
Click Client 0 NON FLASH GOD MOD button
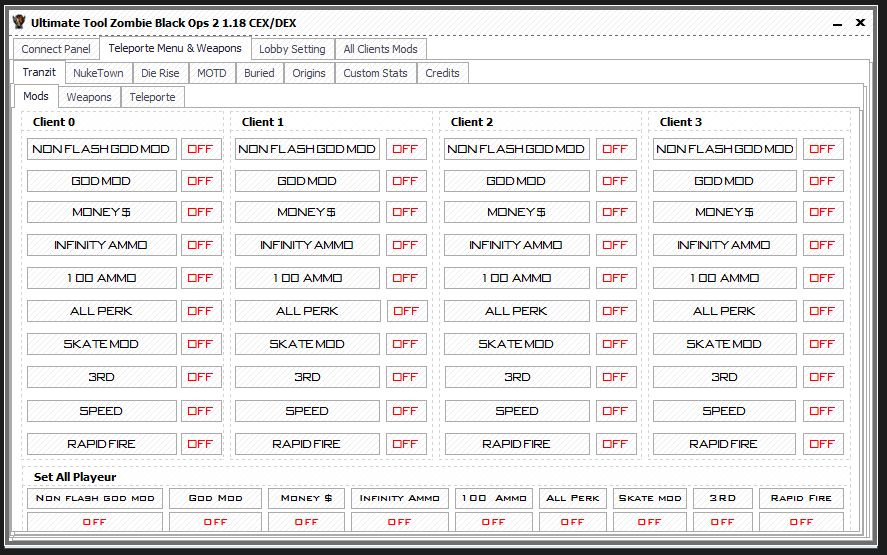(101, 149)
